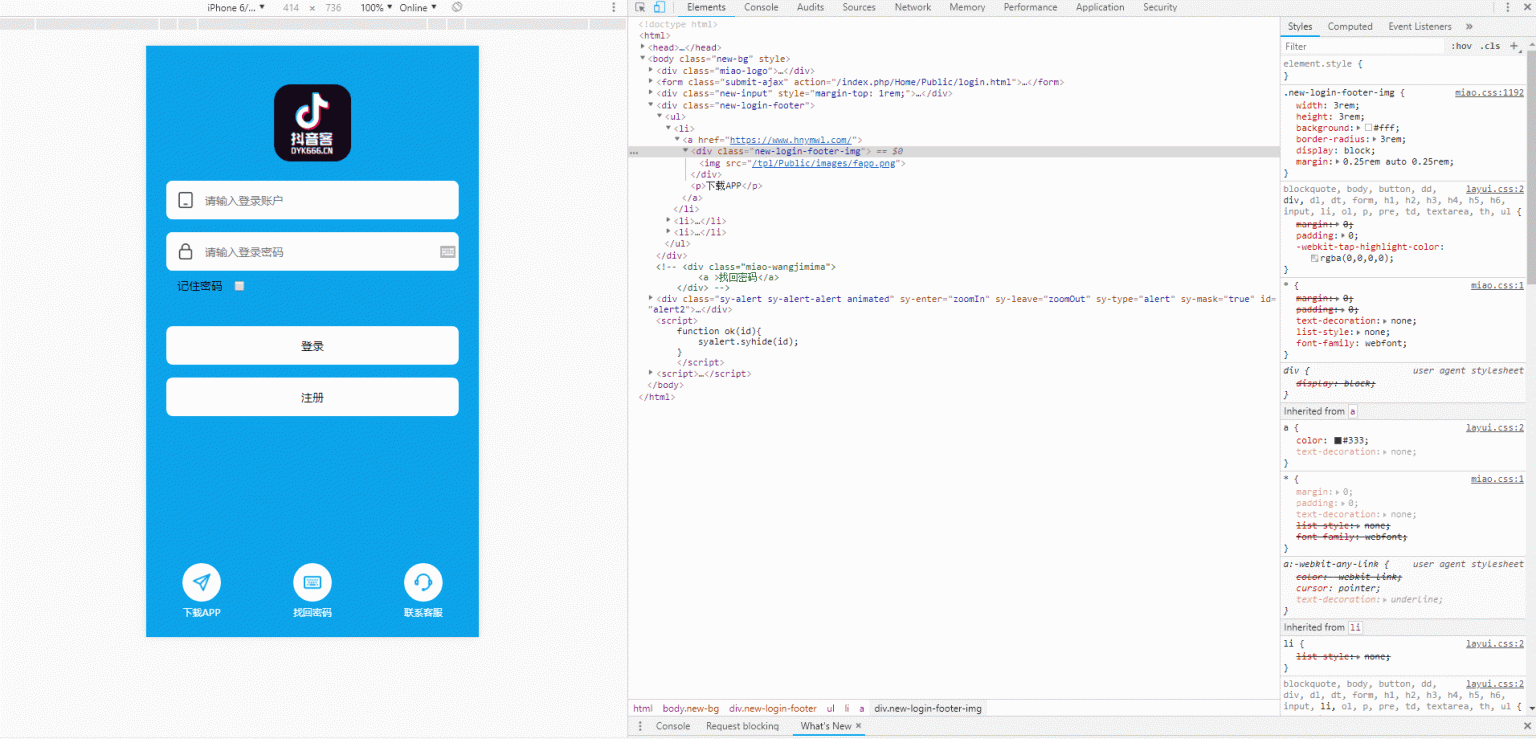The height and width of the screenshot is (739, 1536).
Task: Open the Console drawer tab
Action: [x=673, y=726]
